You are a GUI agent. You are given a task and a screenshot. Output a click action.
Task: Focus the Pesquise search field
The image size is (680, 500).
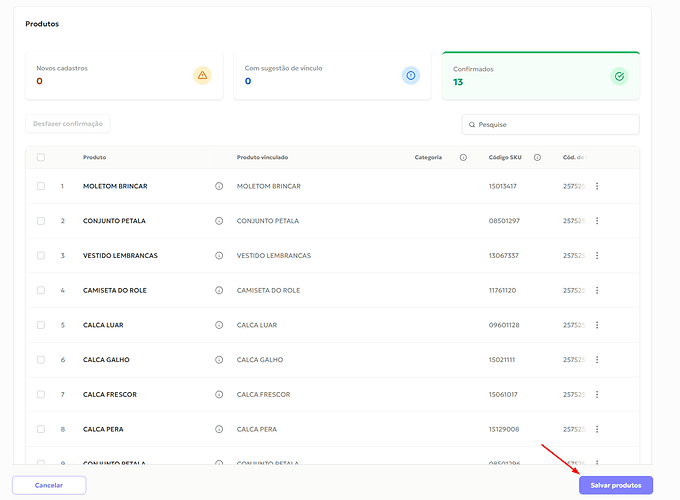(x=555, y=125)
